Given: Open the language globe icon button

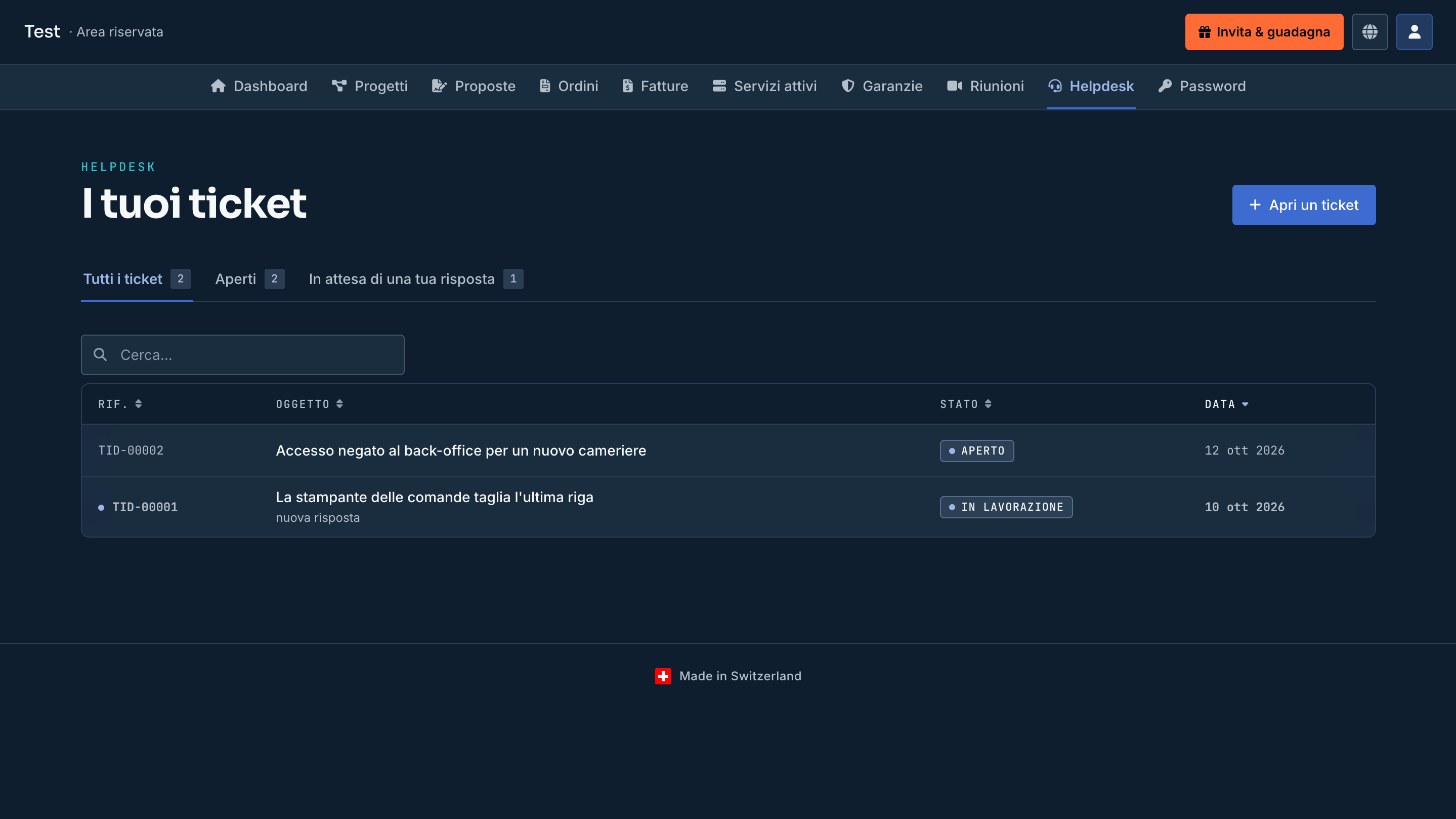Looking at the screenshot, I should coord(1370,32).
